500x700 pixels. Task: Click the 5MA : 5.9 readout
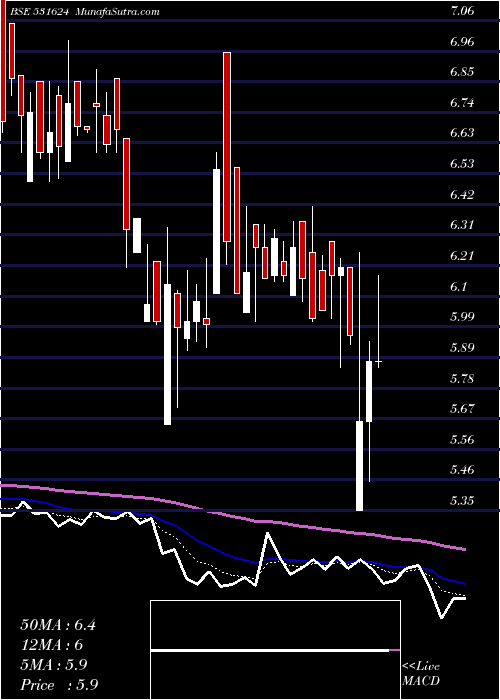click(54, 665)
